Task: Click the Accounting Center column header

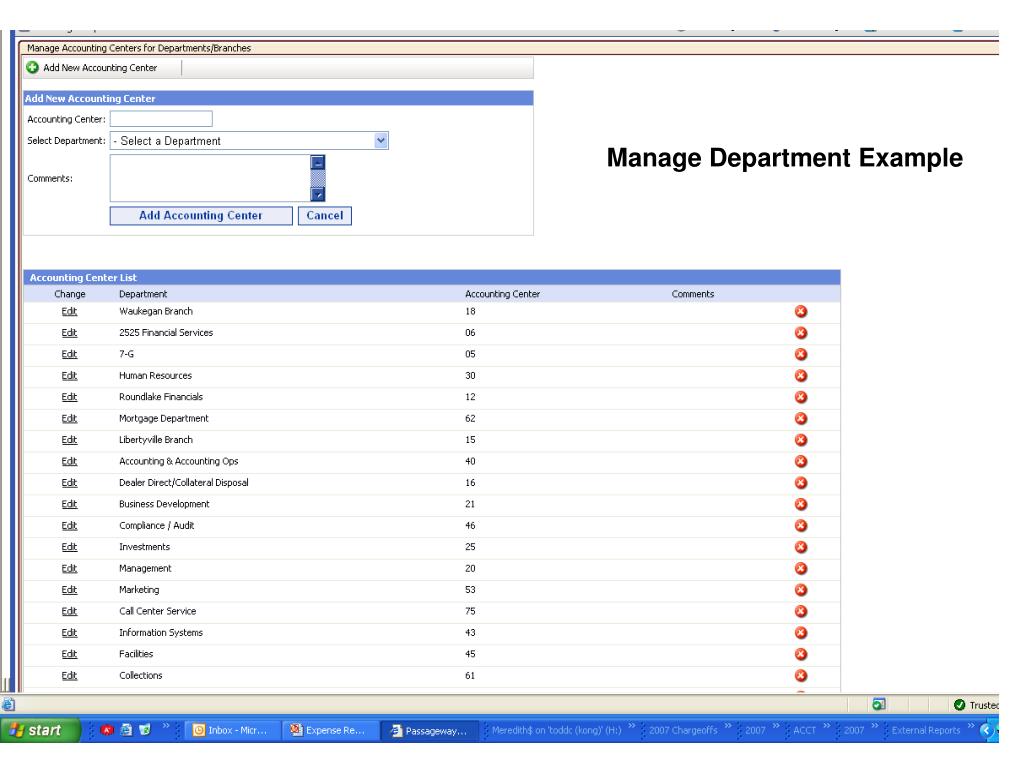Action: click(502, 295)
